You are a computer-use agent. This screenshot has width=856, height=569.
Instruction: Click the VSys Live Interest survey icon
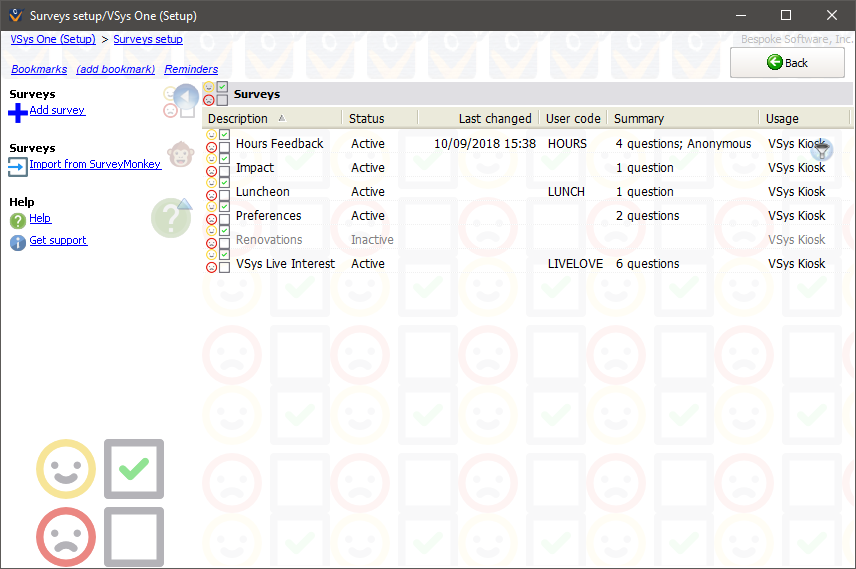tap(218, 264)
